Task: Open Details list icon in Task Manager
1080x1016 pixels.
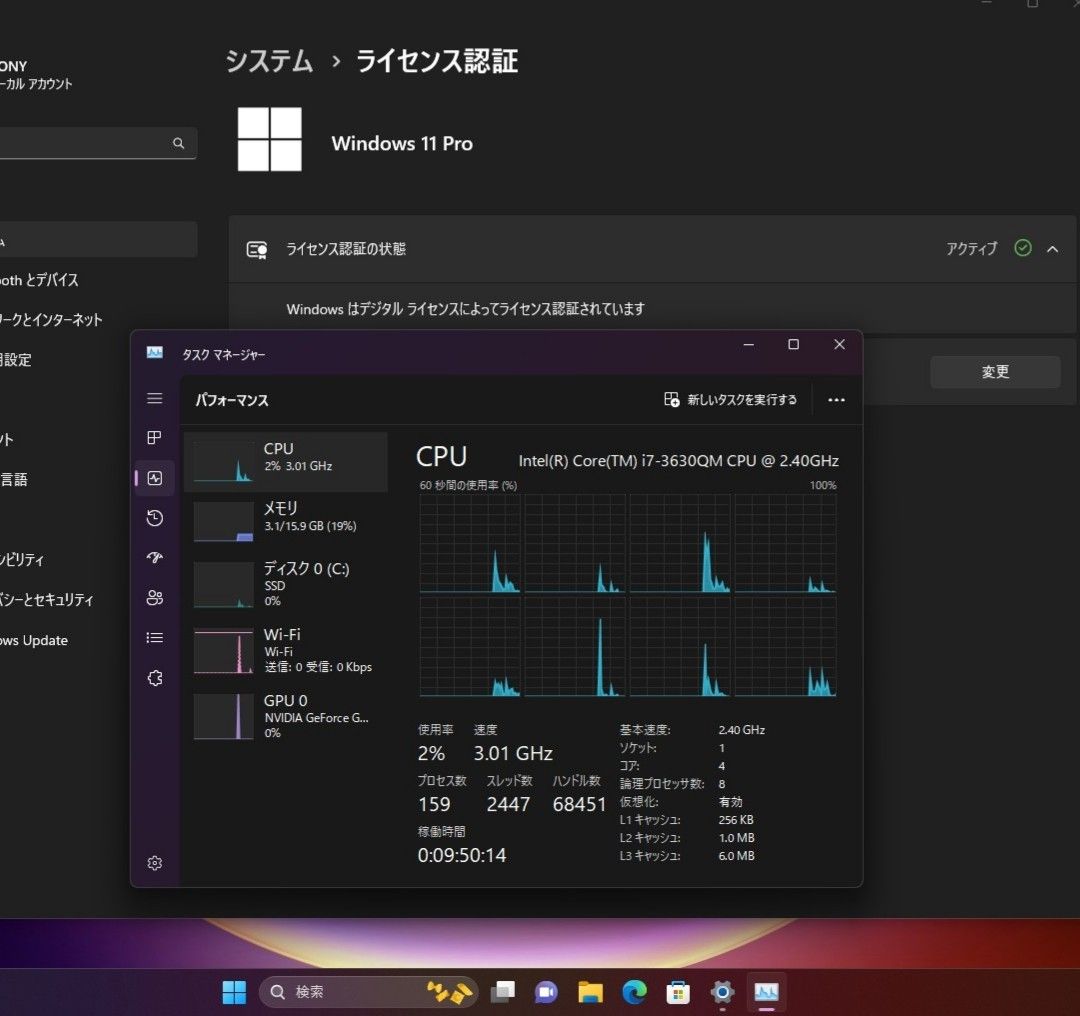Action: (155, 638)
